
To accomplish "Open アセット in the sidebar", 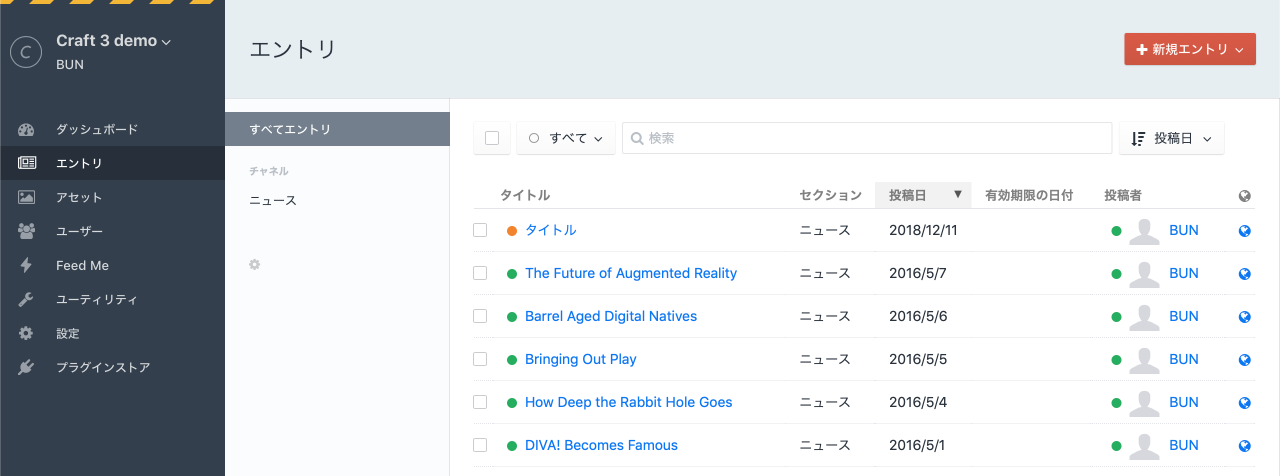I will point(112,197).
